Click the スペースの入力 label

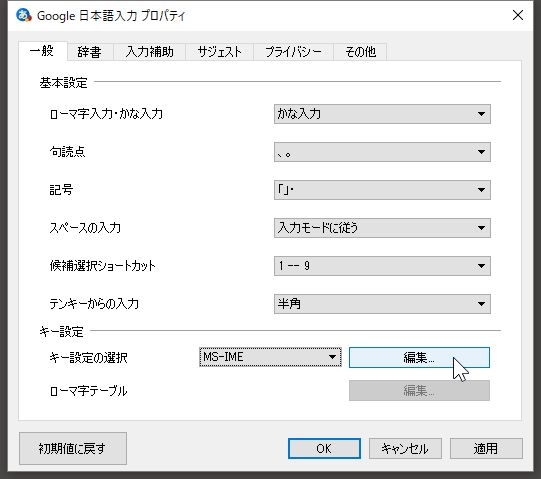tap(85, 227)
